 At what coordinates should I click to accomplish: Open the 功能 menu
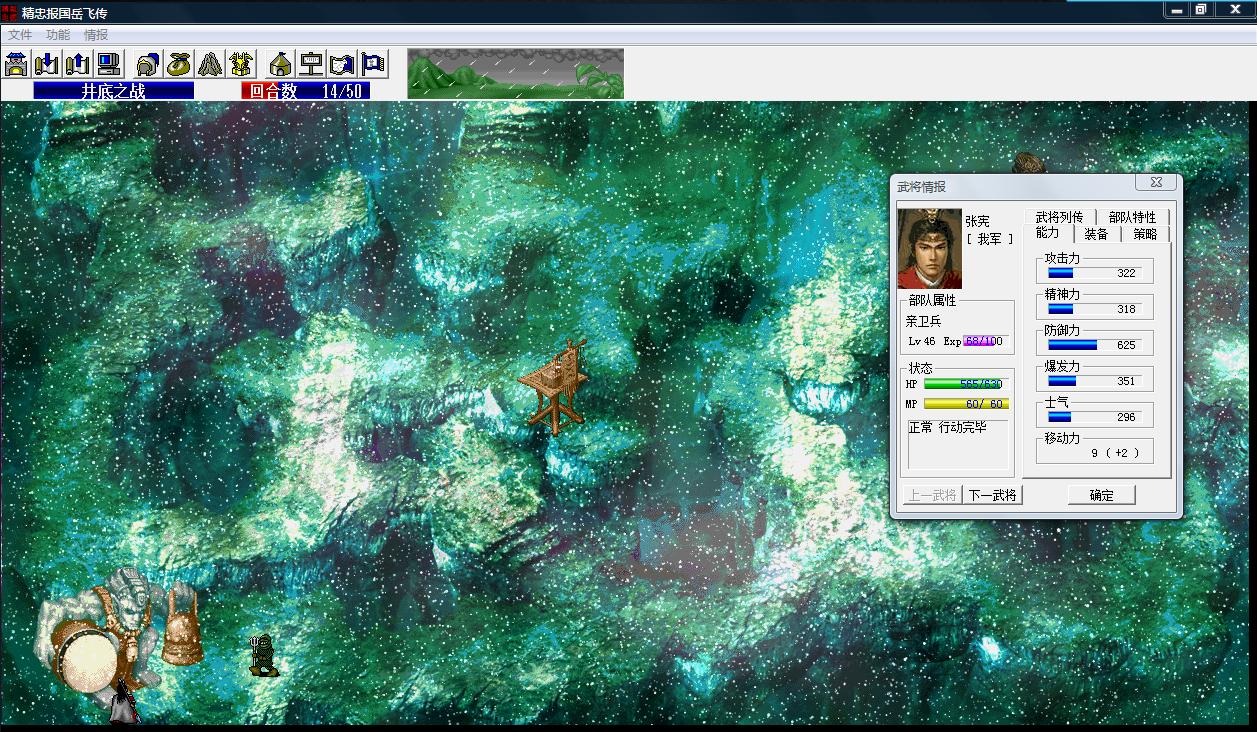click(x=58, y=35)
